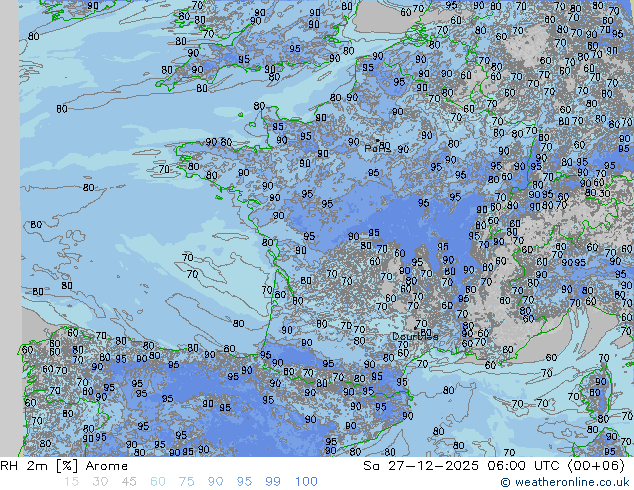The image size is (634, 490).
Task: Click the legend value 95
Action: (244, 482)
